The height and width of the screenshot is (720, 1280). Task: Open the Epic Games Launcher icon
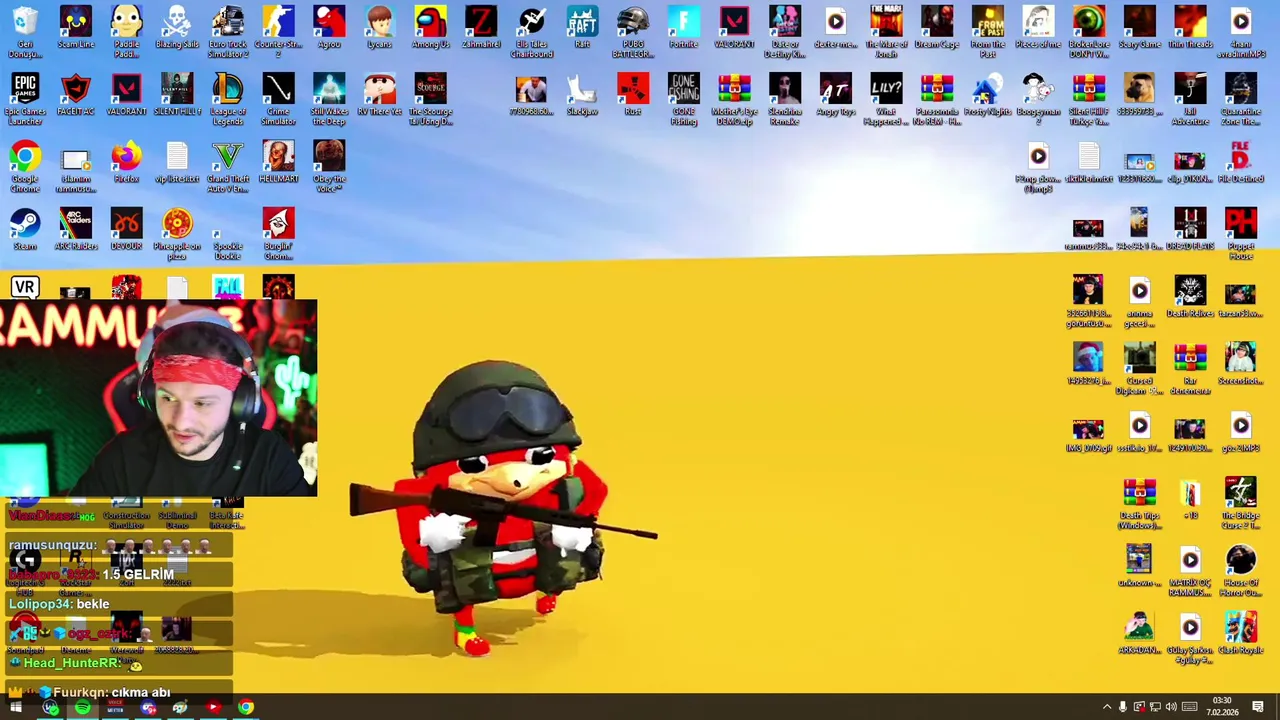pos(25,99)
